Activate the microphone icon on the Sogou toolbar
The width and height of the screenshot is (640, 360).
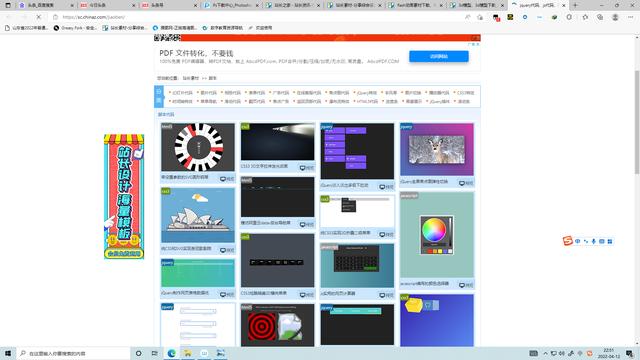tap(593, 241)
